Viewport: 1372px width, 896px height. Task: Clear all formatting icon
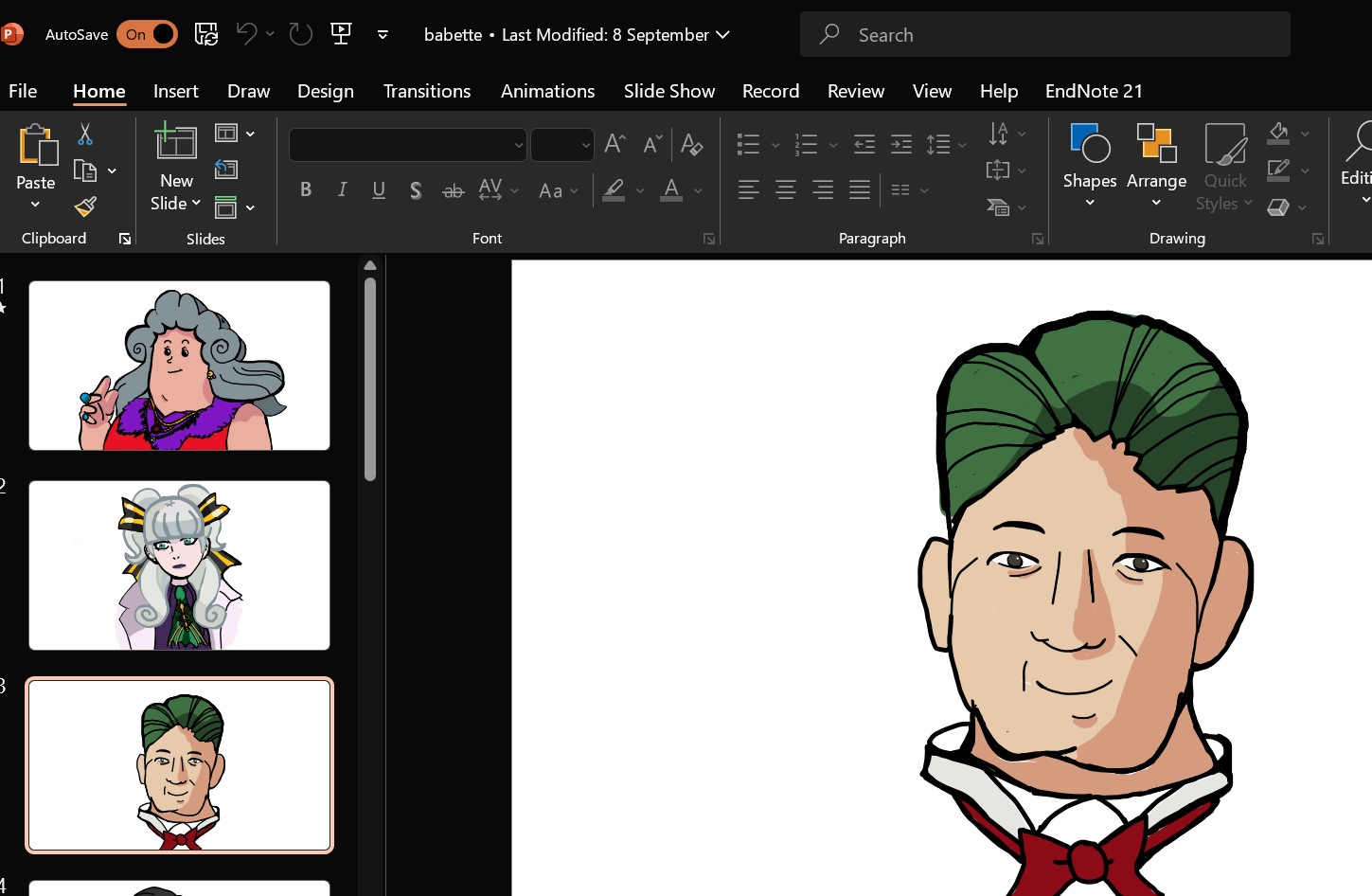point(691,144)
